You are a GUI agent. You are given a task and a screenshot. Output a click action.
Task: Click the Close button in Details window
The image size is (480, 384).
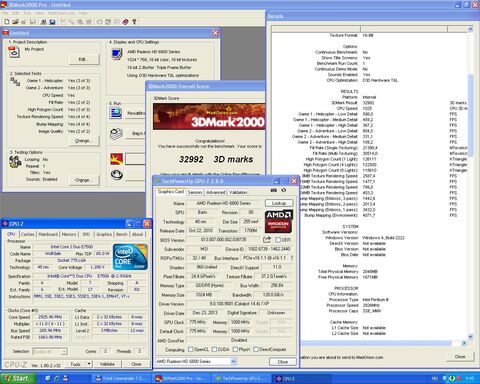tap(460, 356)
